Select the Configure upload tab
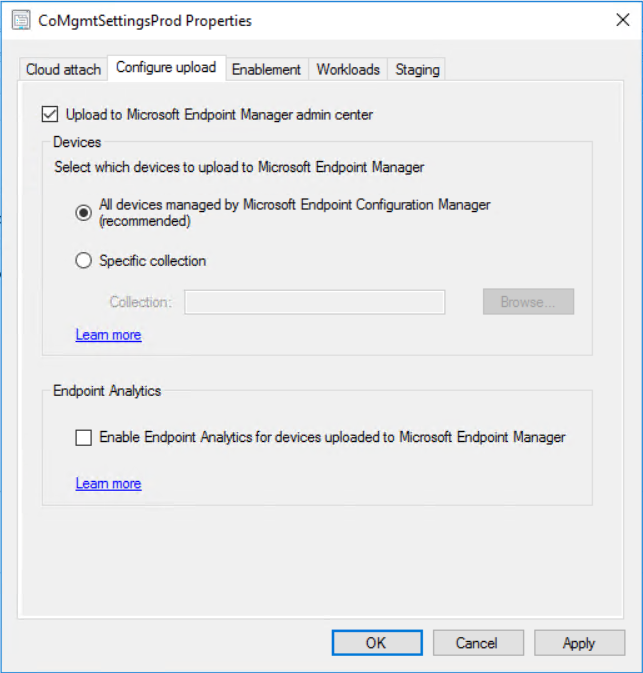Image resolution: width=643 pixels, height=673 pixels. (x=166, y=68)
